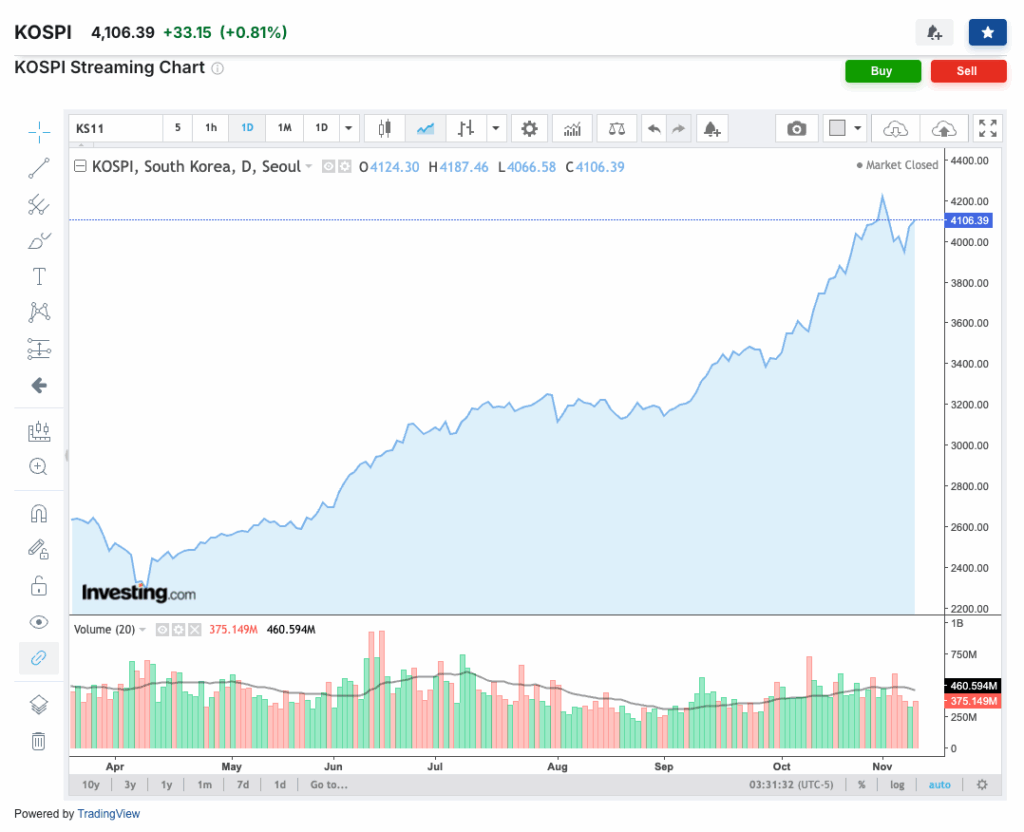Hide all drawings with sidebar eye icon

pyautogui.click(x=38, y=622)
